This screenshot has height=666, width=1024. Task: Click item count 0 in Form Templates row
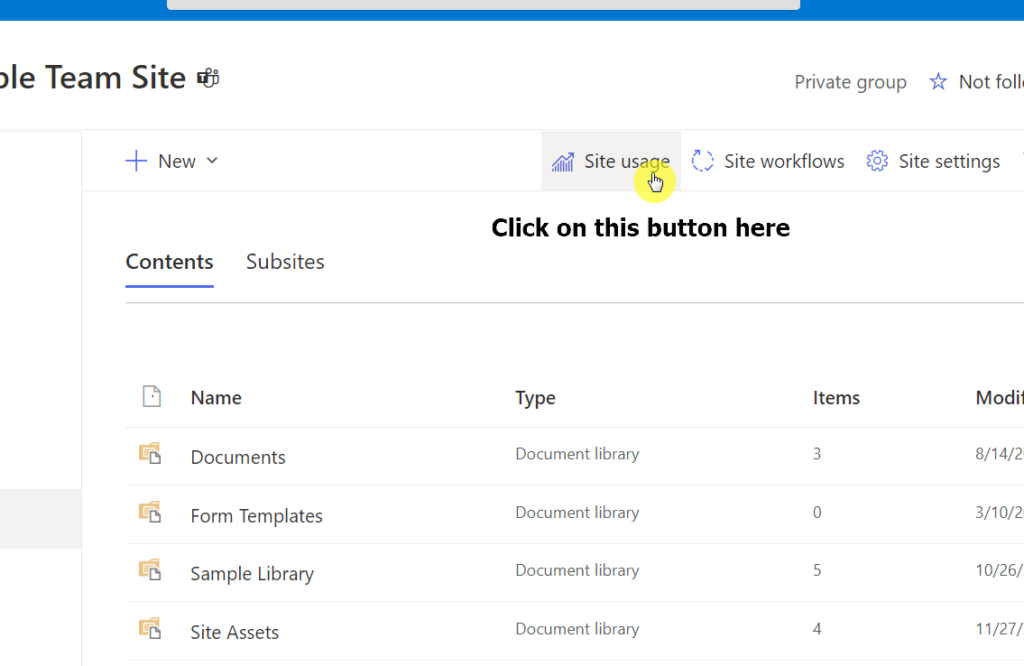[x=817, y=513]
